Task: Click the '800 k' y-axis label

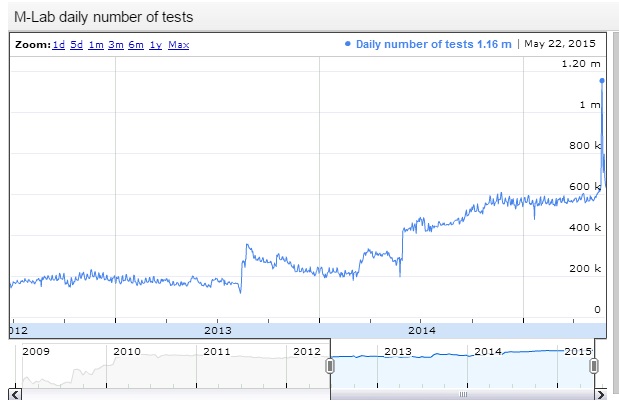Action: pyautogui.click(x=585, y=146)
